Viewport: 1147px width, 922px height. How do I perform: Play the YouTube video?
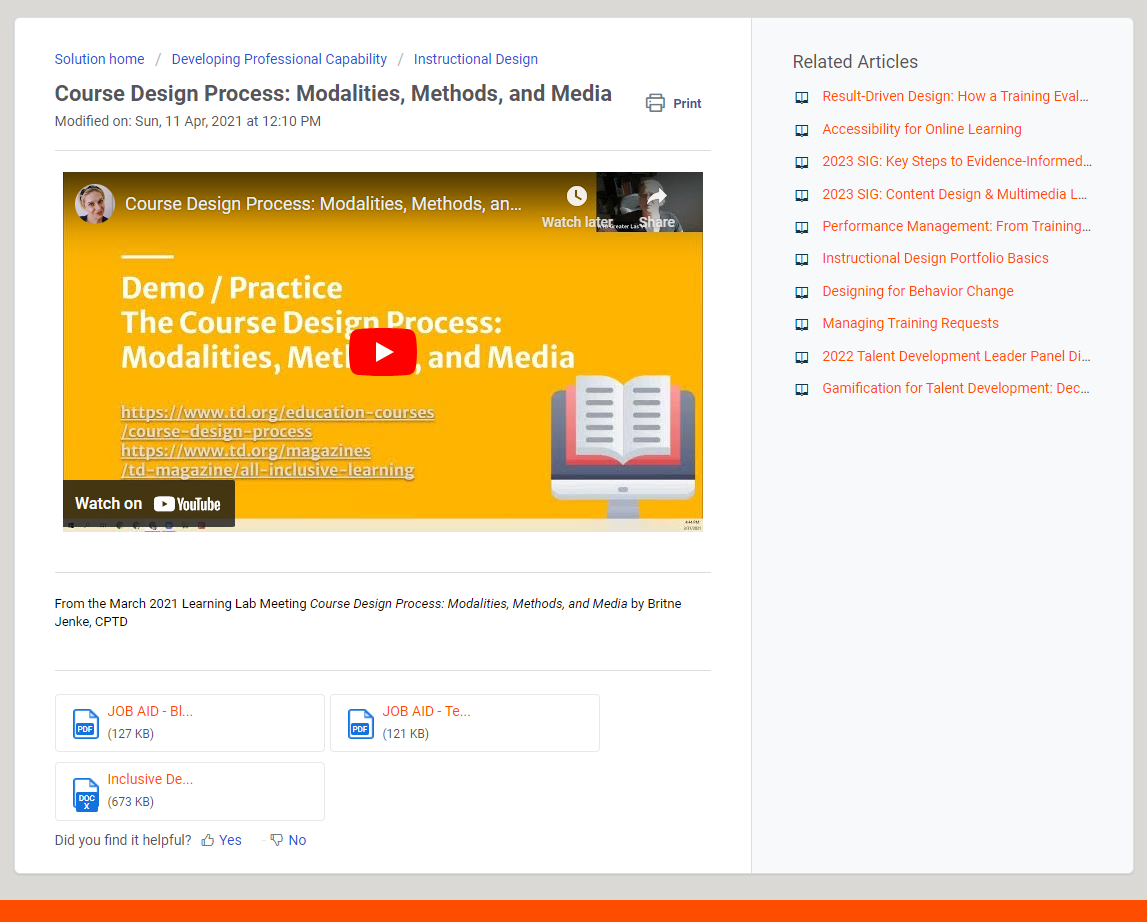tap(382, 352)
